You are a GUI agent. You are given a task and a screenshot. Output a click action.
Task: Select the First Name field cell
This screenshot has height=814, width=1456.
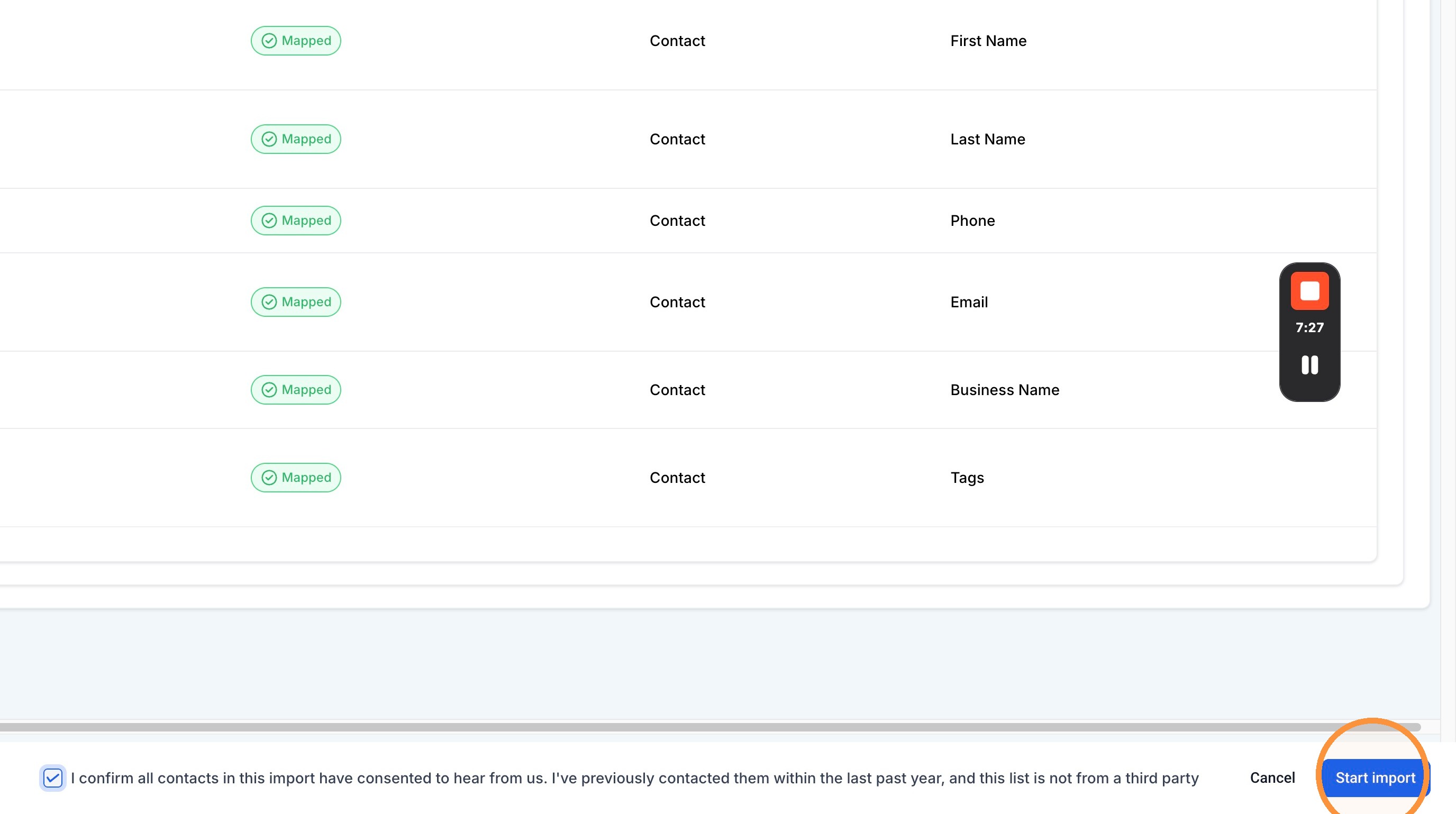pos(988,41)
